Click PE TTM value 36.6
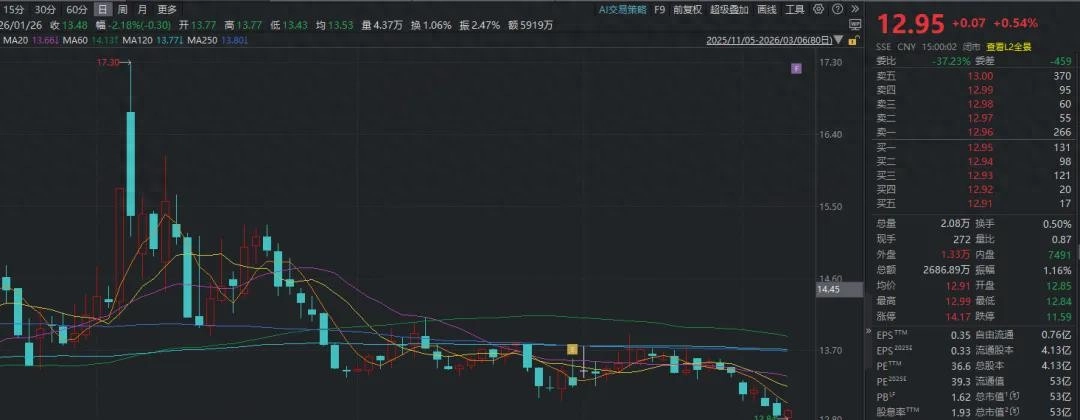 (x=961, y=366)
